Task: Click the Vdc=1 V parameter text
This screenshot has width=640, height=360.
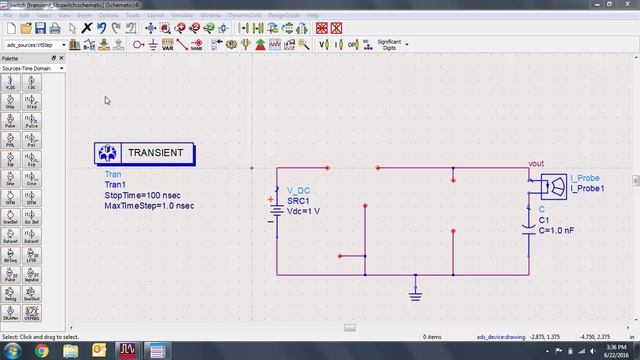Action: click(303, 211)
